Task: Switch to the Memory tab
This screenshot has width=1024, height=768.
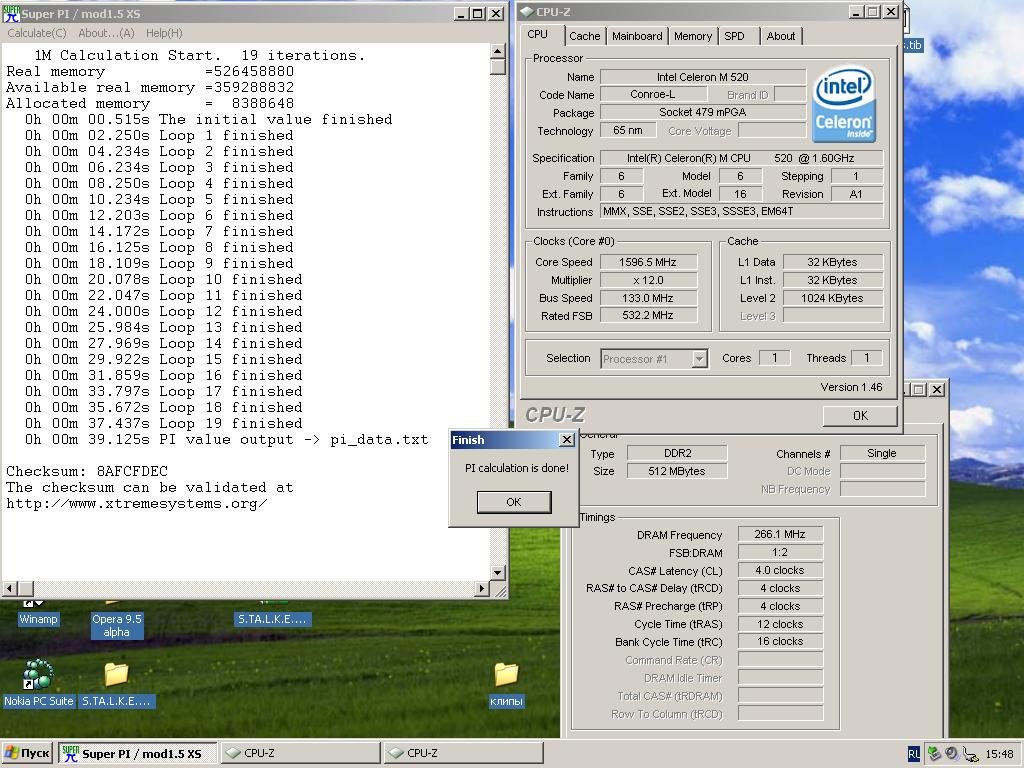Action: pos(693,36)
